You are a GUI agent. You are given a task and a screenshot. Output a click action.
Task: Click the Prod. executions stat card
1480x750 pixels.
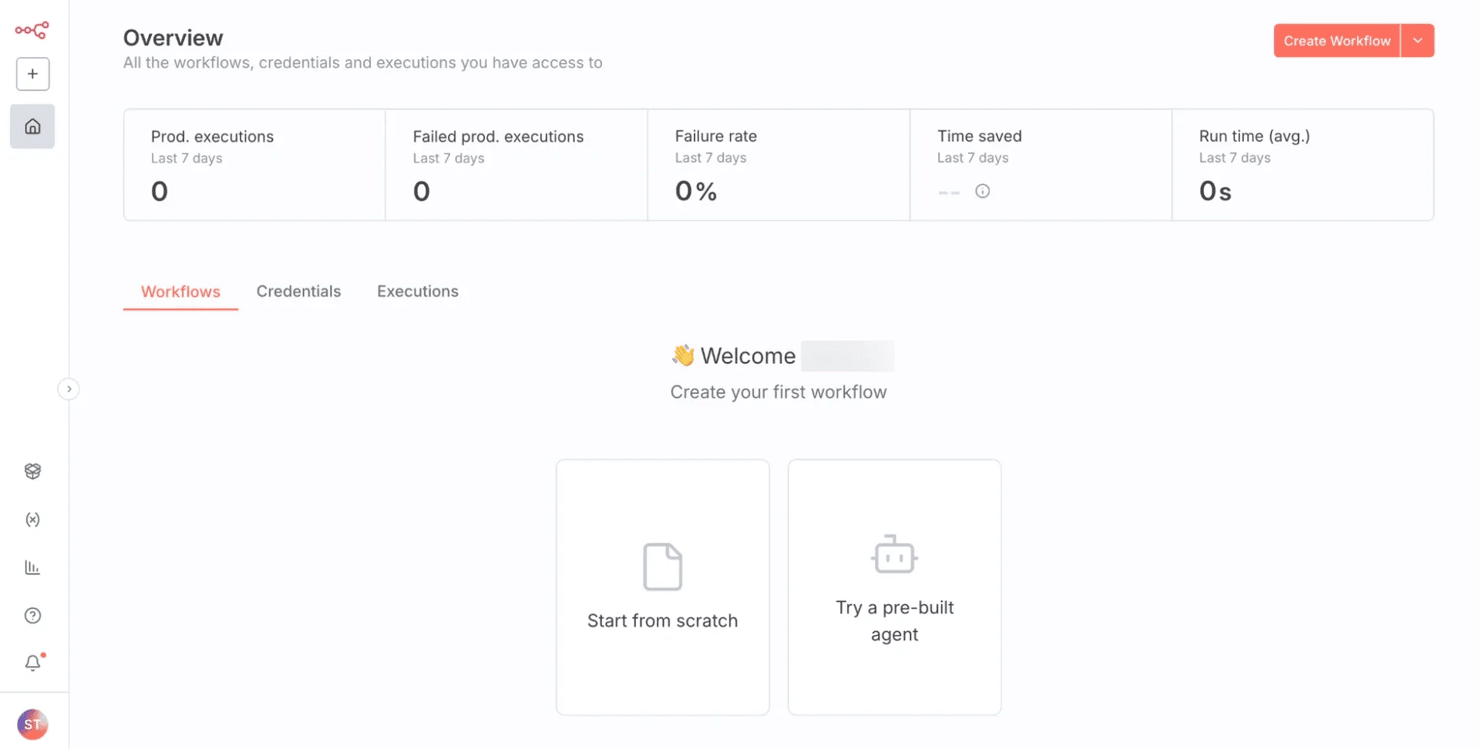pyautogui.click(x=254, y=165)
